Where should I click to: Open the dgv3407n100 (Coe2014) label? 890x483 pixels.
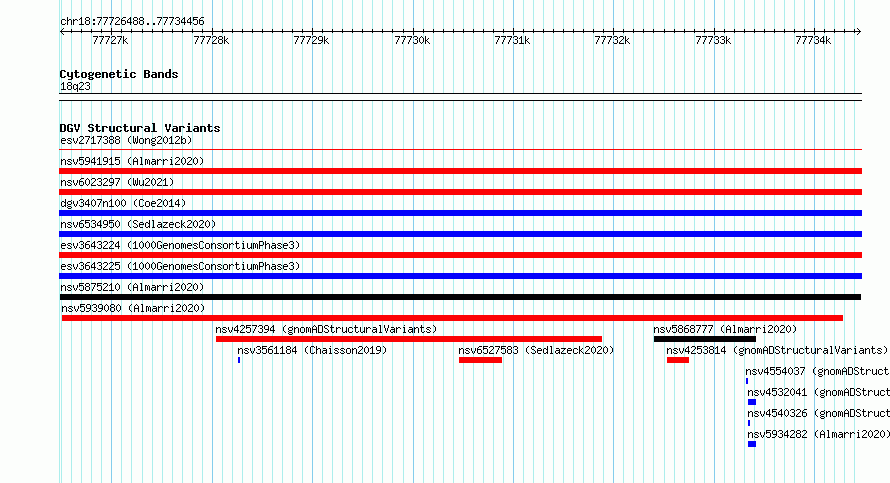tap(123, 203)
